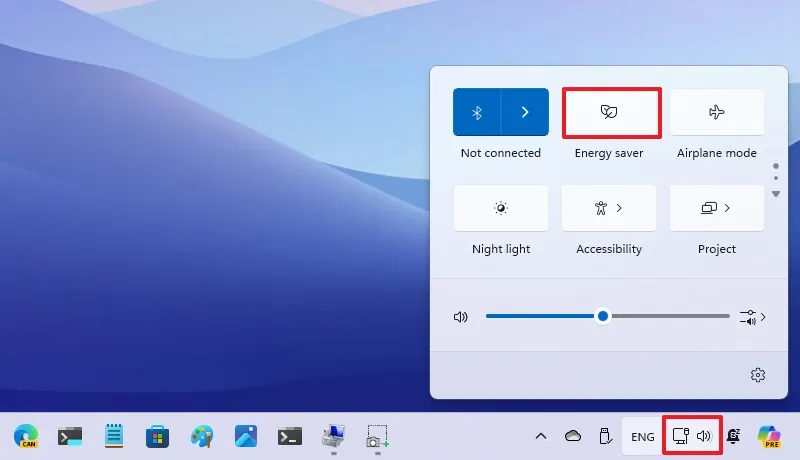The width and height of the screenshot is (800, 460).
Task: Enable Energy saver mode
Action: [610, 112]
